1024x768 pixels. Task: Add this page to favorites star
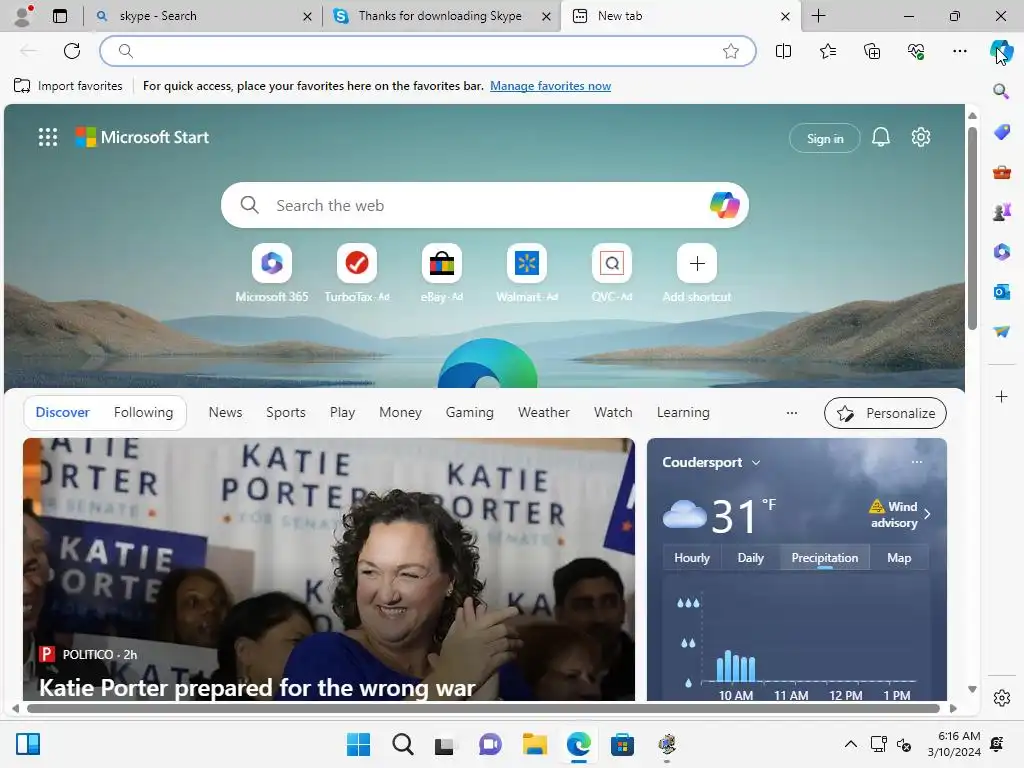point(731,51)
